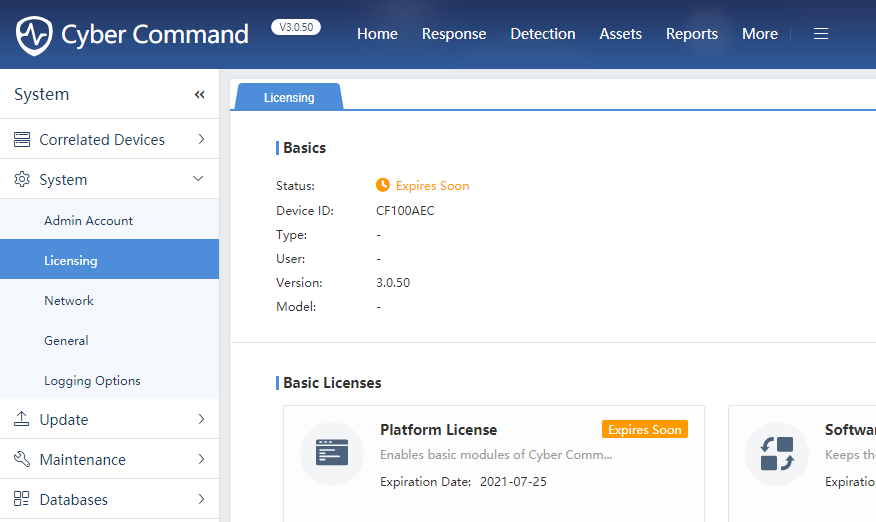The image size is (876, 522).
Task: Click the Maintenance label in sidebar
Action: coord(83,459)
